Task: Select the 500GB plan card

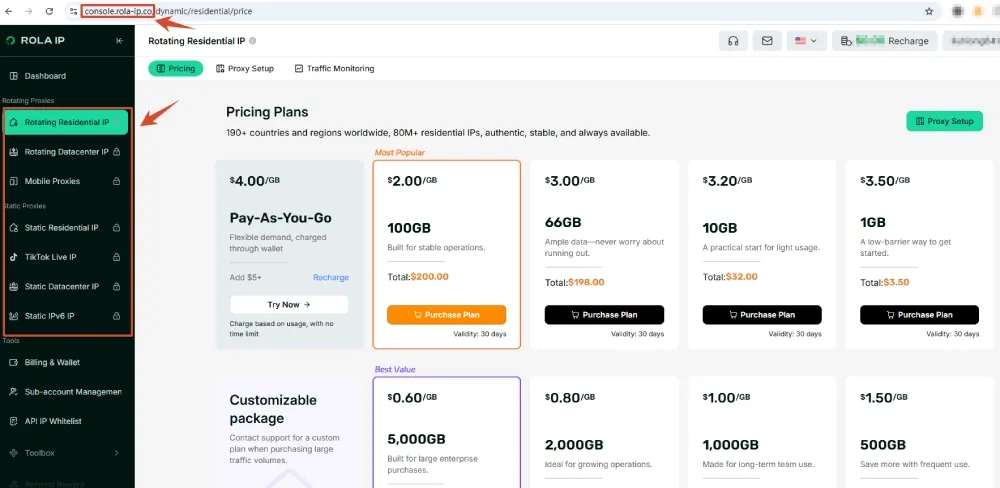Action: (919, 432)
